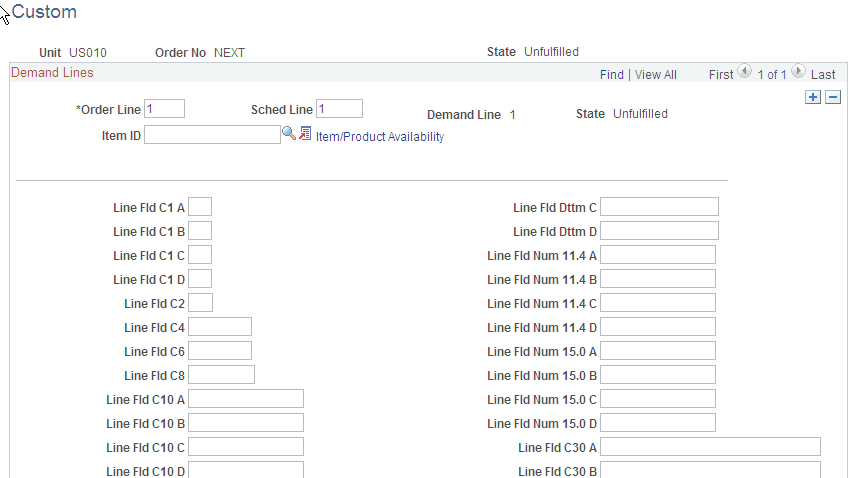Viewport: 863px width, 478px height.
Task: Add a new demand line row
Action: 813,97
